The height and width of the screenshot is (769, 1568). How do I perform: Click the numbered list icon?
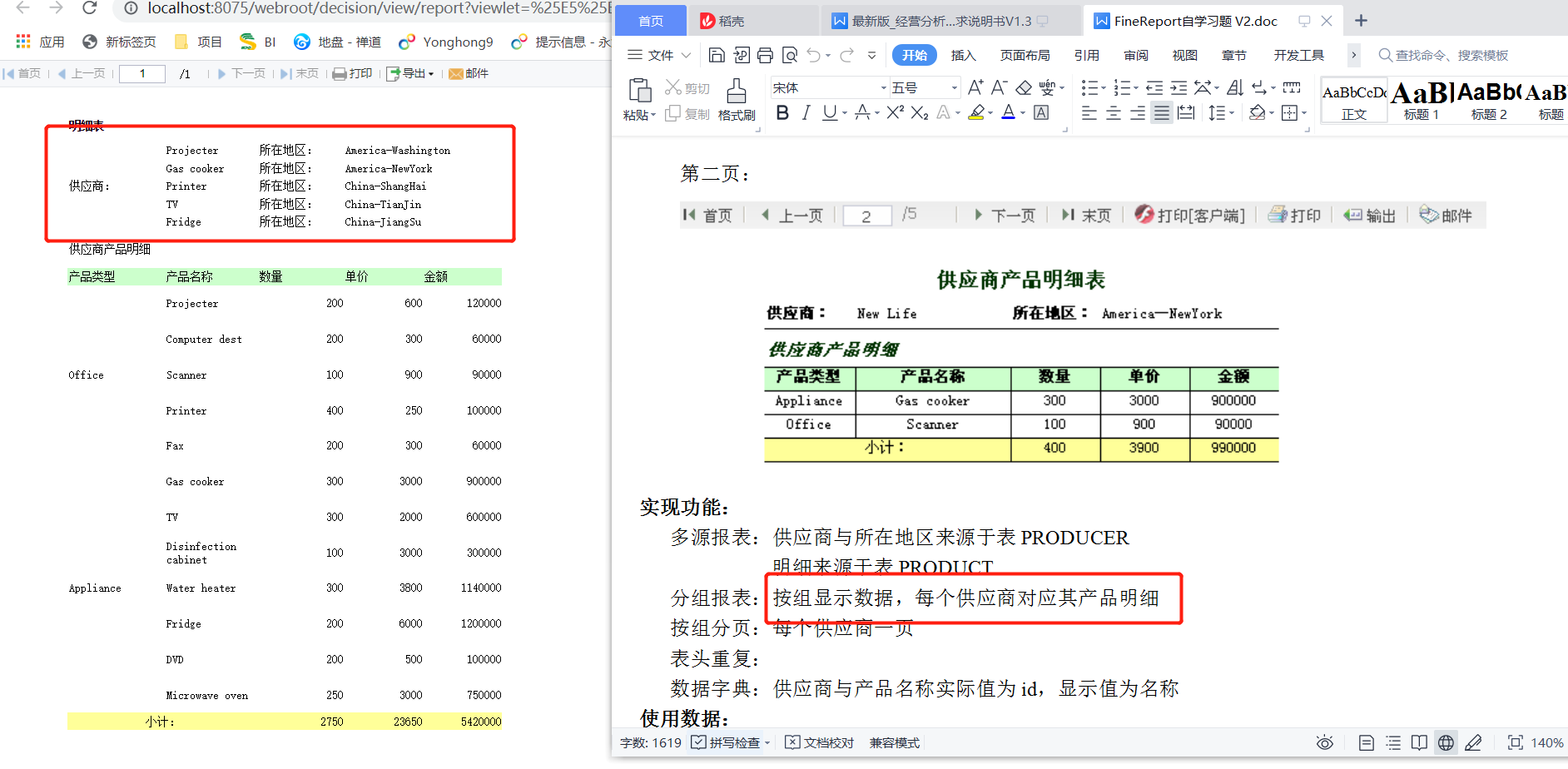tap(1122, 87)
